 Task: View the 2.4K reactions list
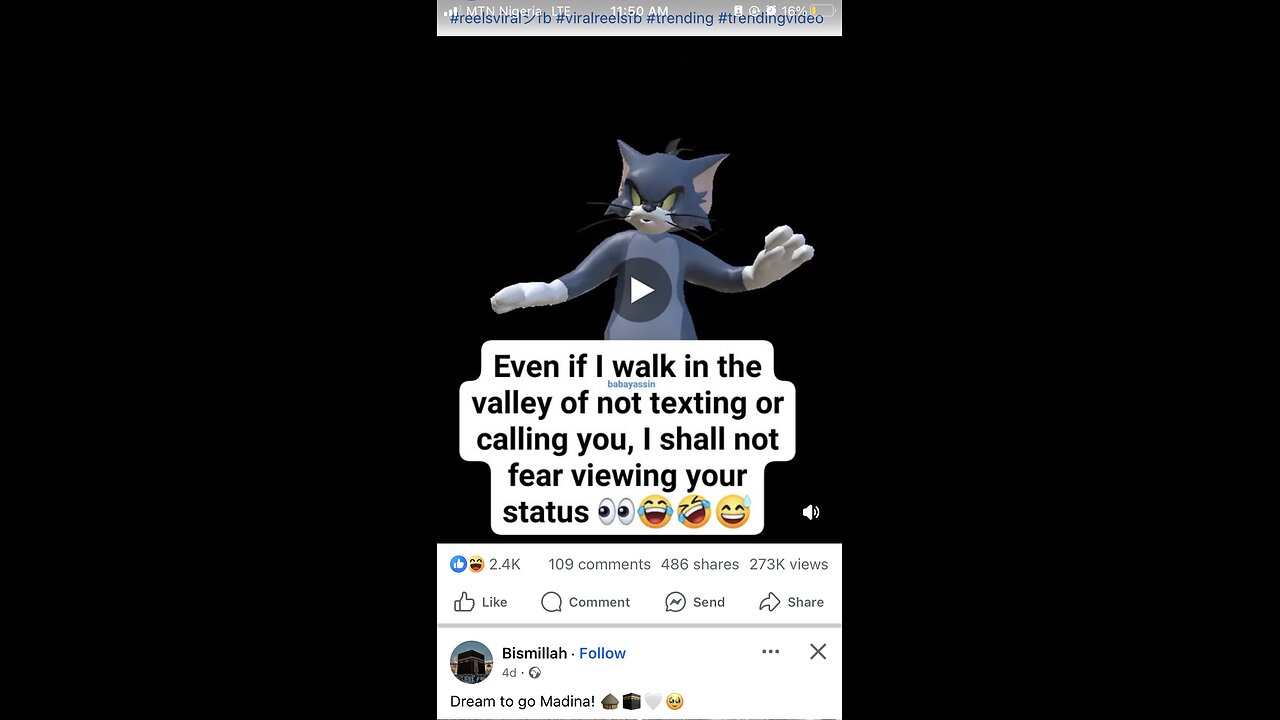point(486,564)
